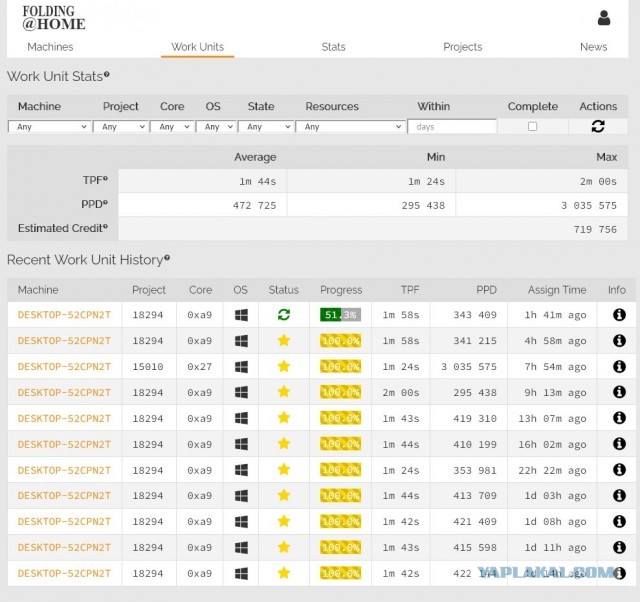Switch to the Machines tab
Screen dimensions: 640x602
tap(50, 47)
